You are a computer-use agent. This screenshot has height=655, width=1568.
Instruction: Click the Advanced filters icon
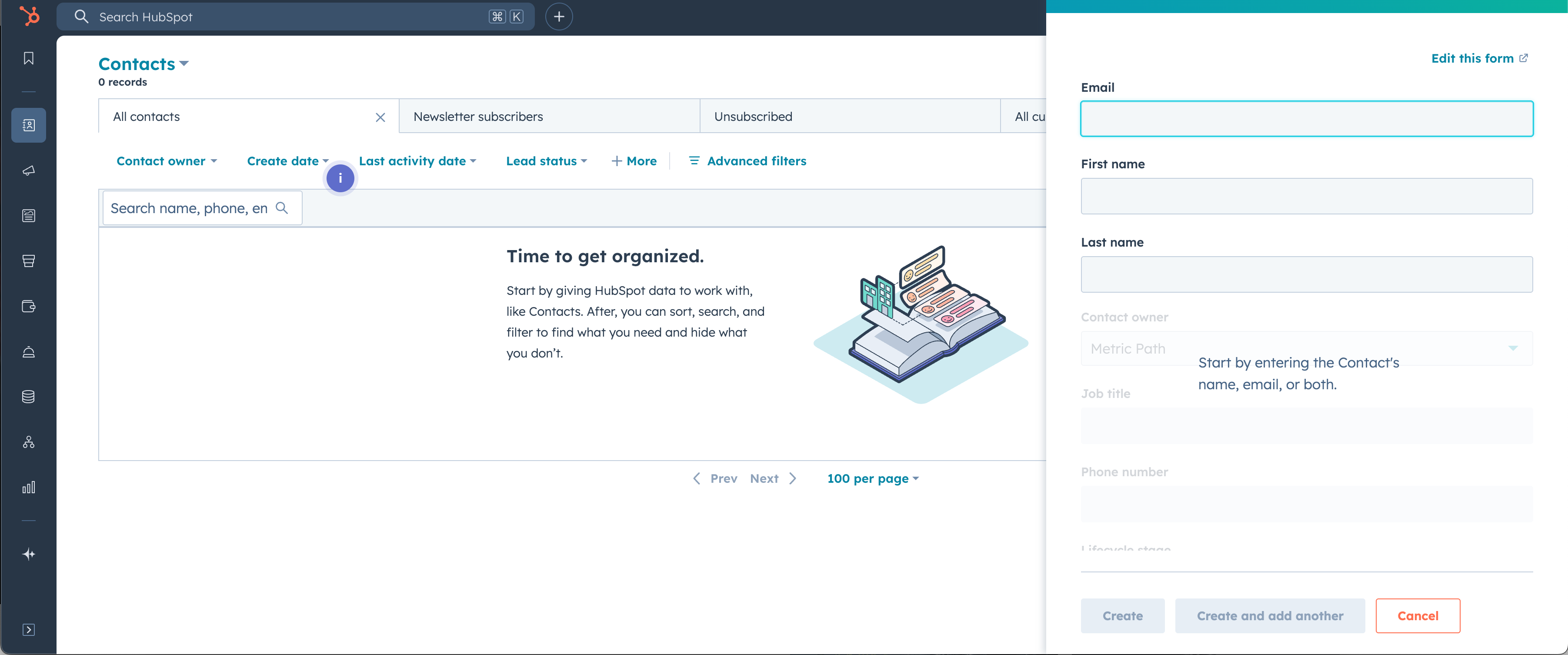point(694,161)
